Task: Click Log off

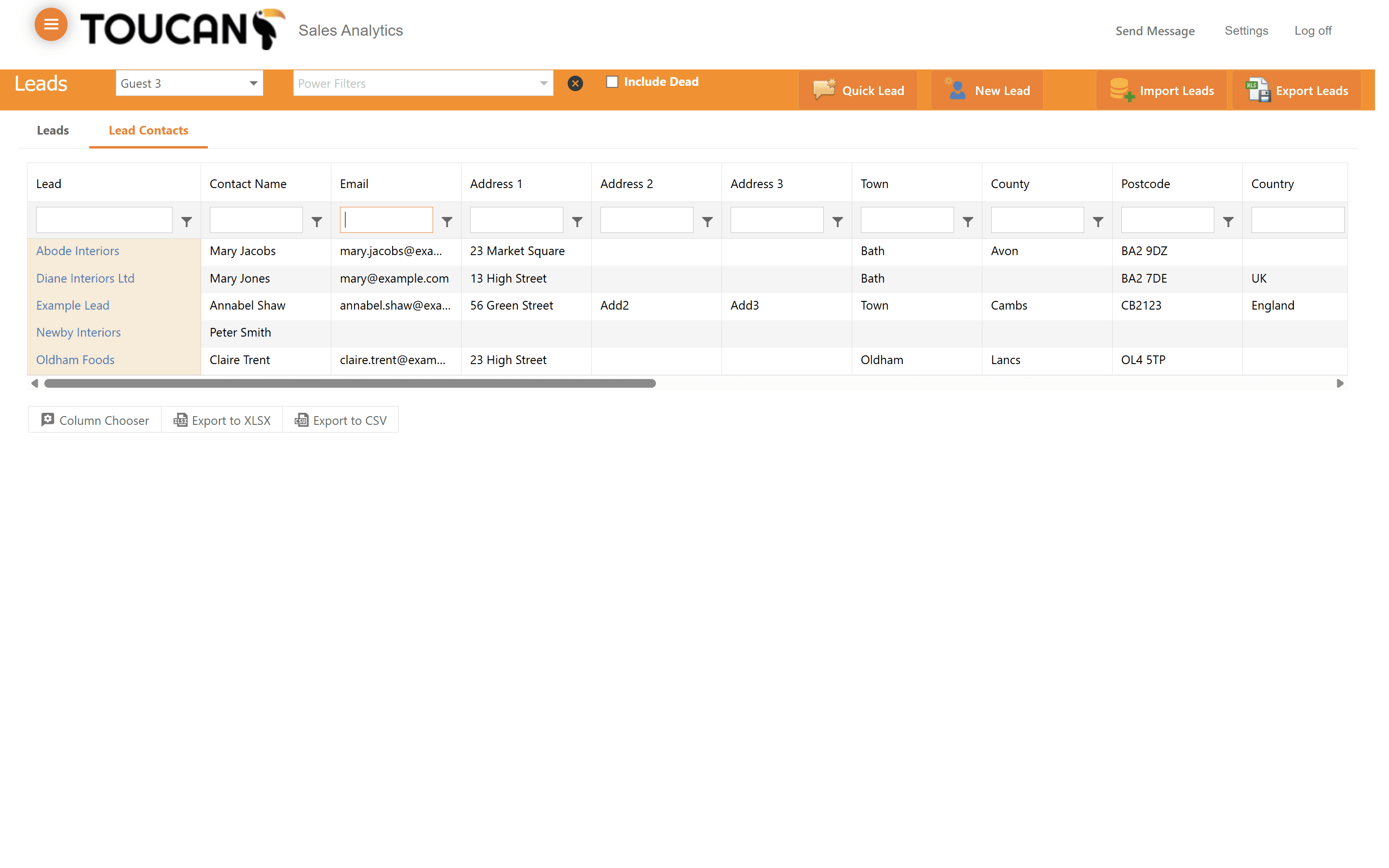Action: click(1313, 30)
